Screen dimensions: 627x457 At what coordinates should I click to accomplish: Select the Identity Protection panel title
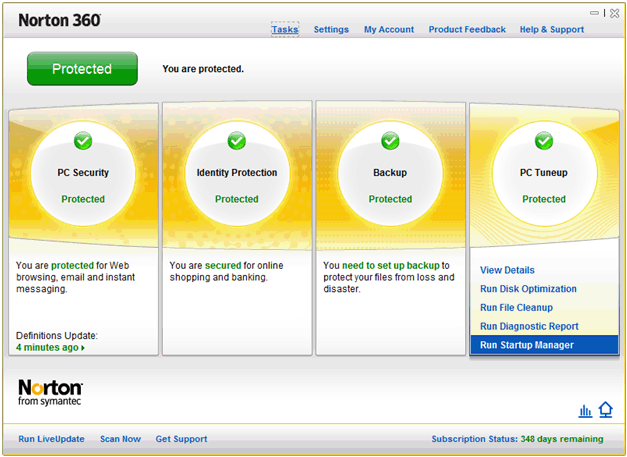(x=237, y=173)
